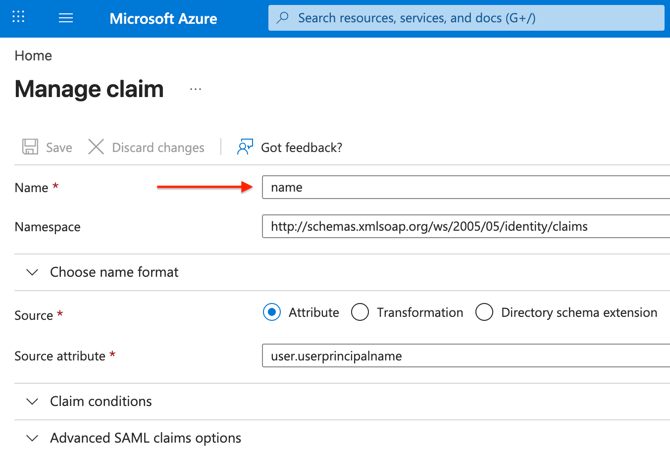Click the Microsoft Azure portal title
Screen dimensions: 670x455
(163, 18)
